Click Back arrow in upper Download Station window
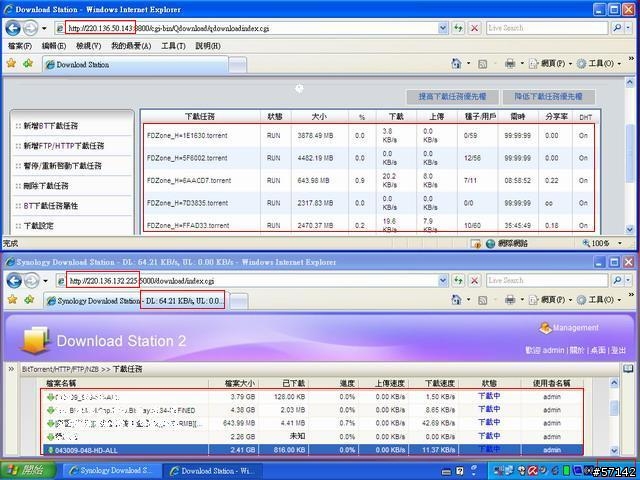Viewport: 640px width, 480px height. click(13, 28)
